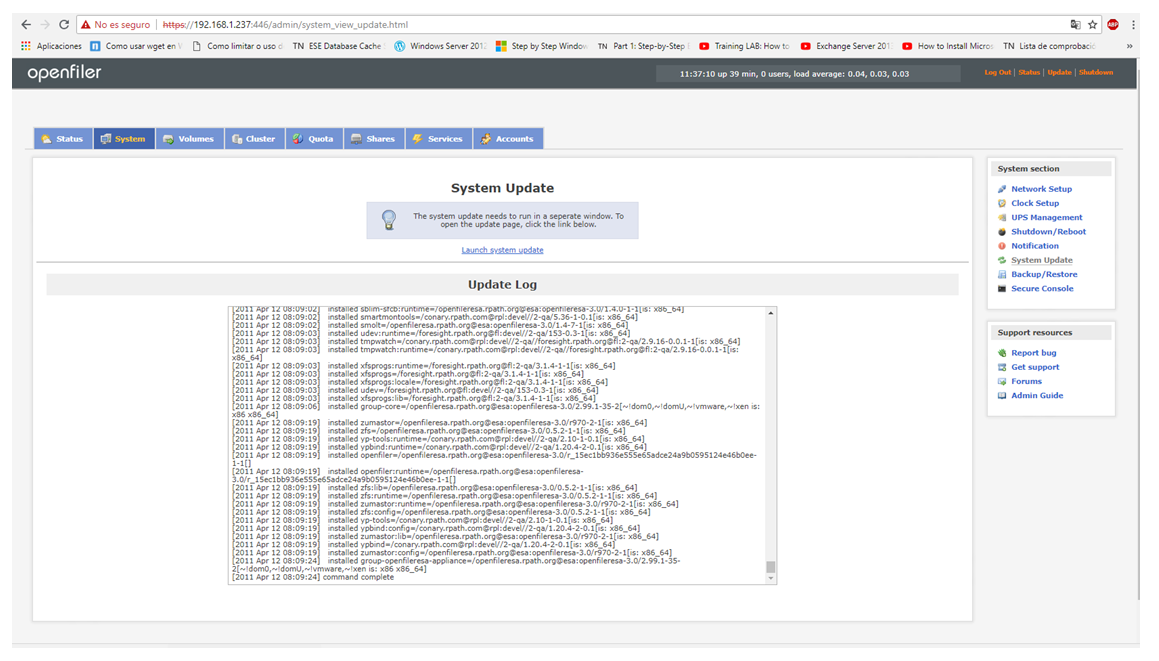The image size is (1159, 661).
Task: Open Secure Console in sidebar
Action: click(x=1042, y=288)
